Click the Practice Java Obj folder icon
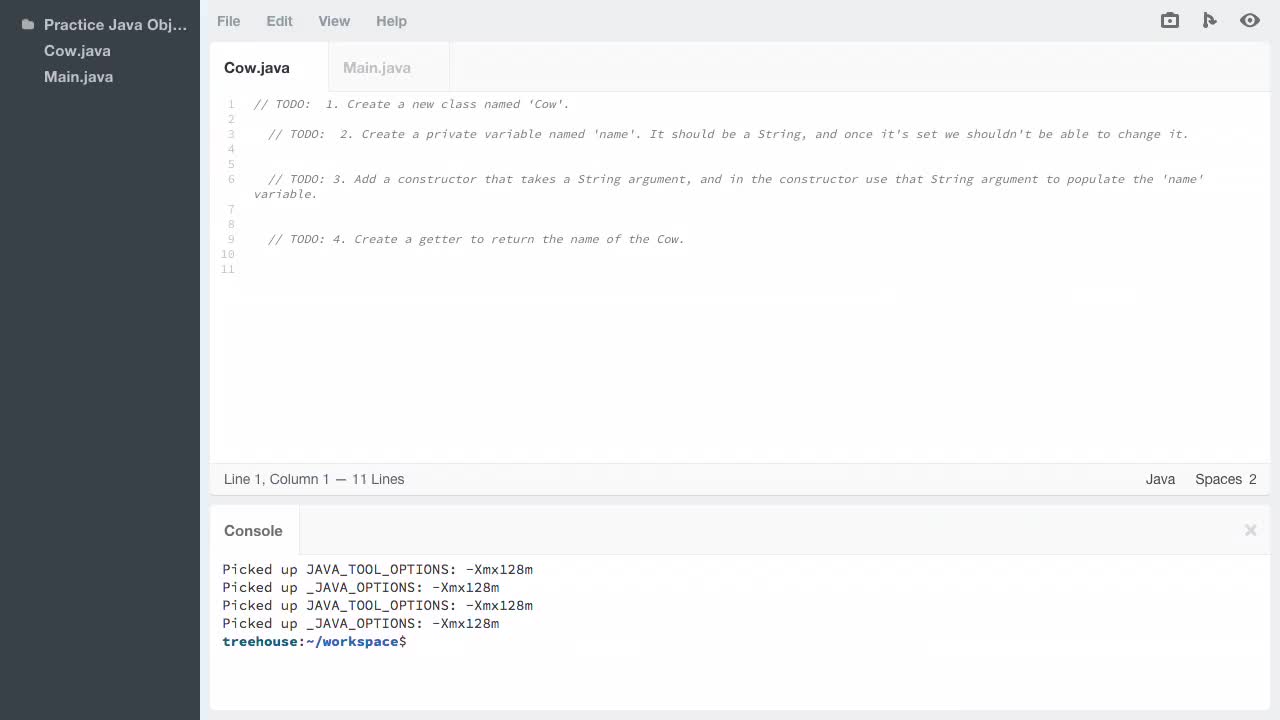The width and height of the screenshot is (1280, 720). [x=27, y=24]
